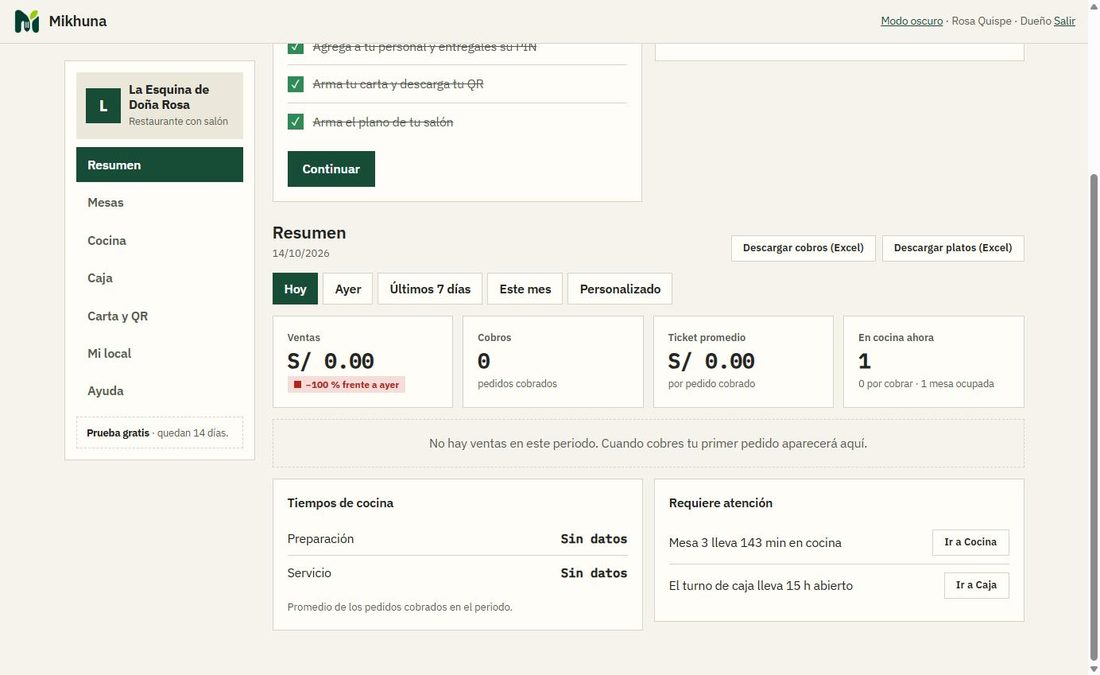Screen dimensions: 1100x675
Task: Open Caja in the sidebar
Action: [159, 278]
